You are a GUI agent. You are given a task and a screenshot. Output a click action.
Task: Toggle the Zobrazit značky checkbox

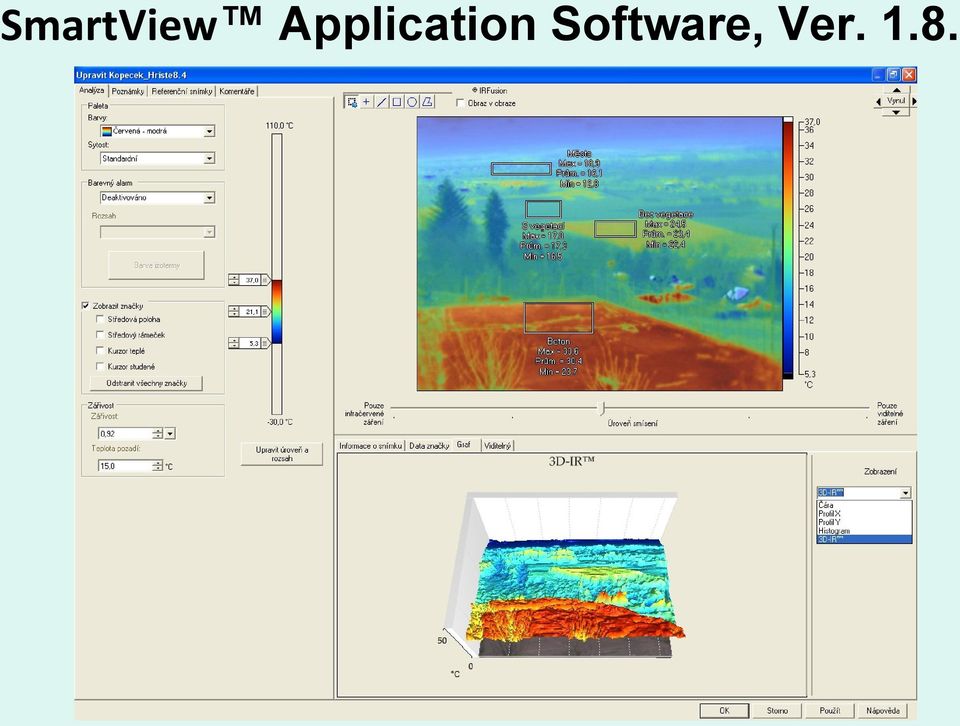point(85,305)
